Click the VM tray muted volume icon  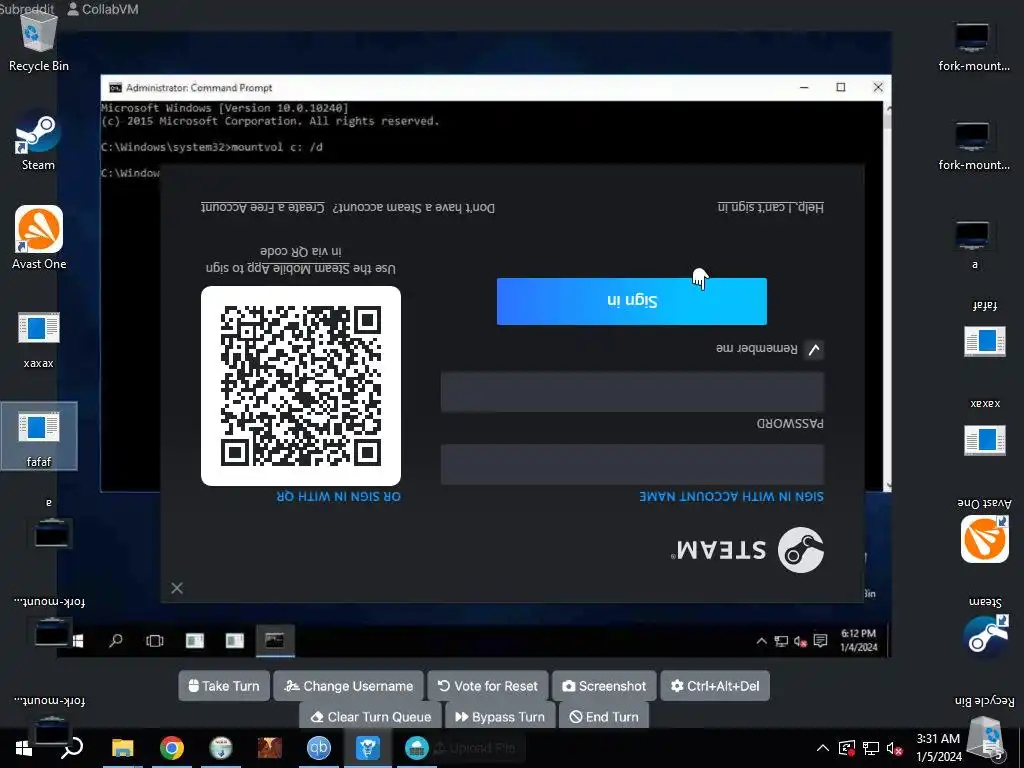801,641
